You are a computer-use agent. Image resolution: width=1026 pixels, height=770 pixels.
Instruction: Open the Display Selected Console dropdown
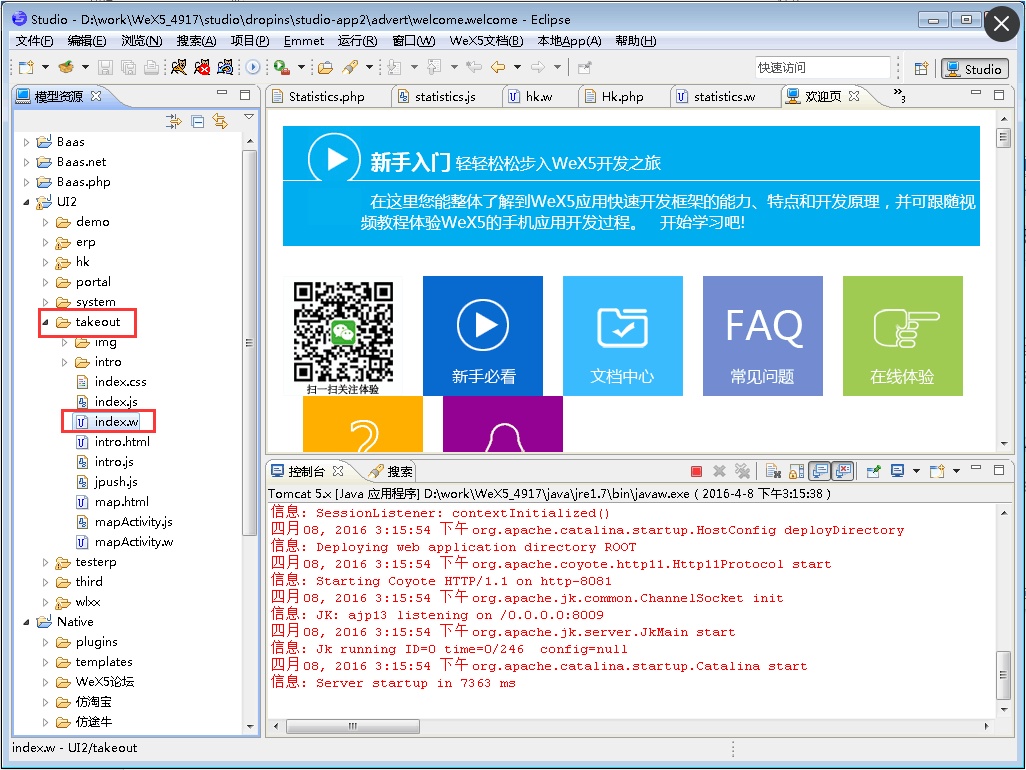[918, 470]
